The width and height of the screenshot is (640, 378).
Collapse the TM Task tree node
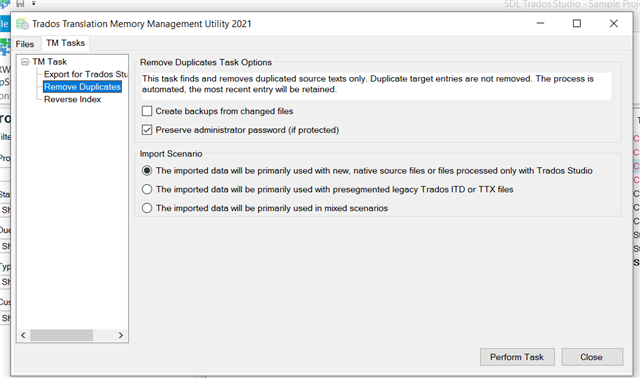pos(25,62)
